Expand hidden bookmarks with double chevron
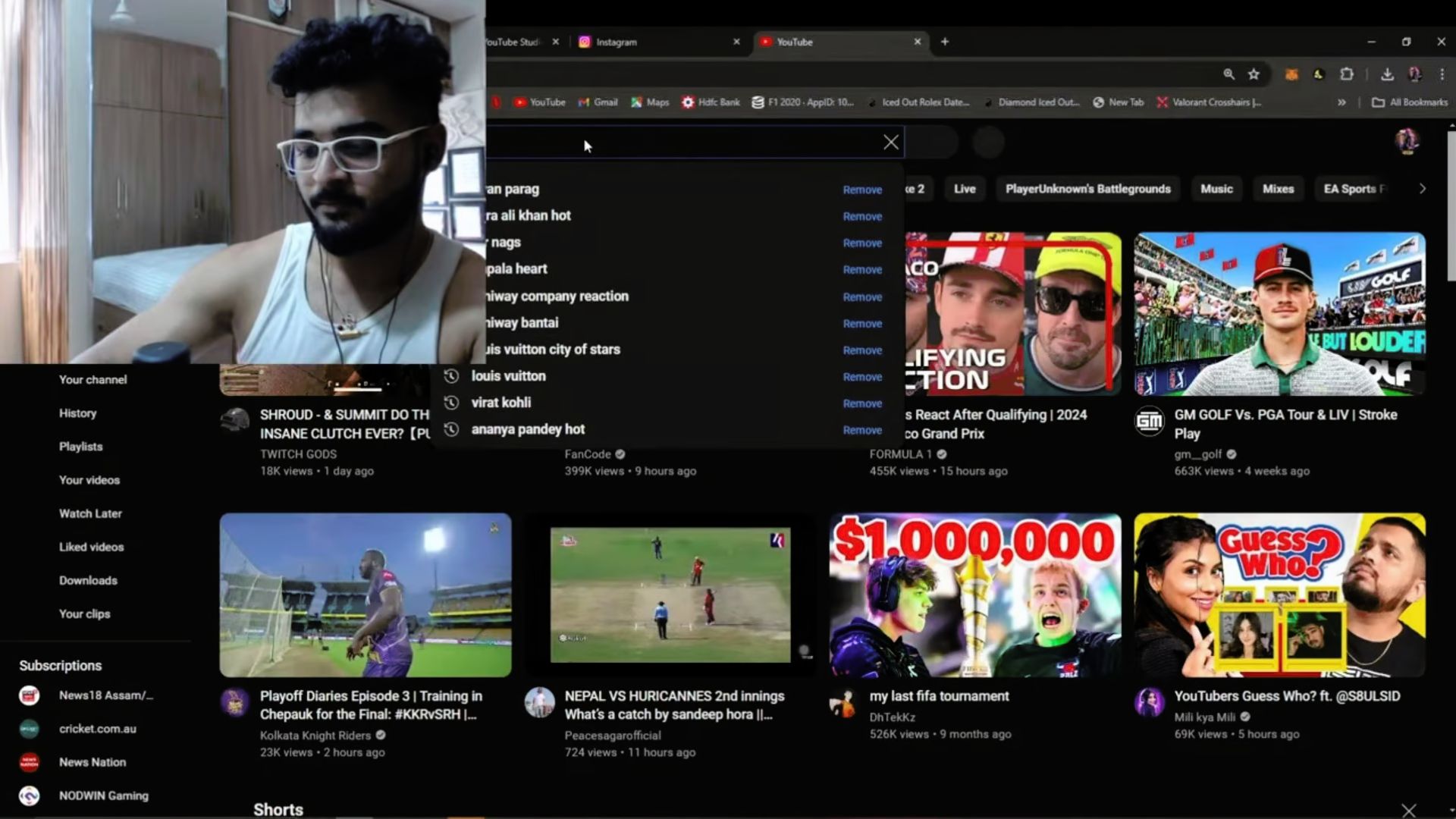The width and height of the screenshot is (1456, 819). coord(1341,102)
